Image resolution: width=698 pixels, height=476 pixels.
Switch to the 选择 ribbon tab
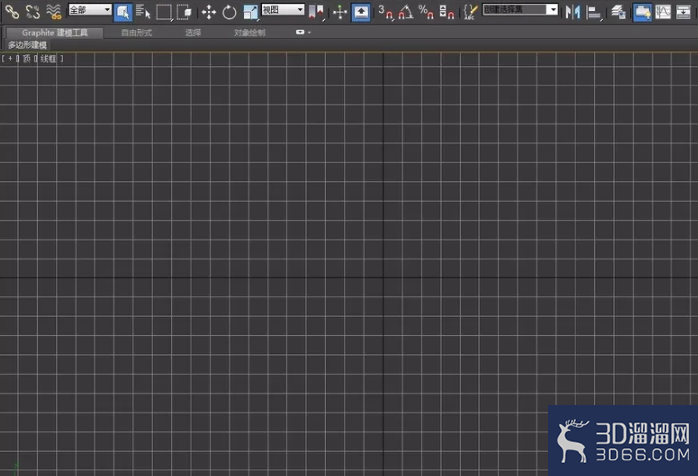tap(193, 33)
